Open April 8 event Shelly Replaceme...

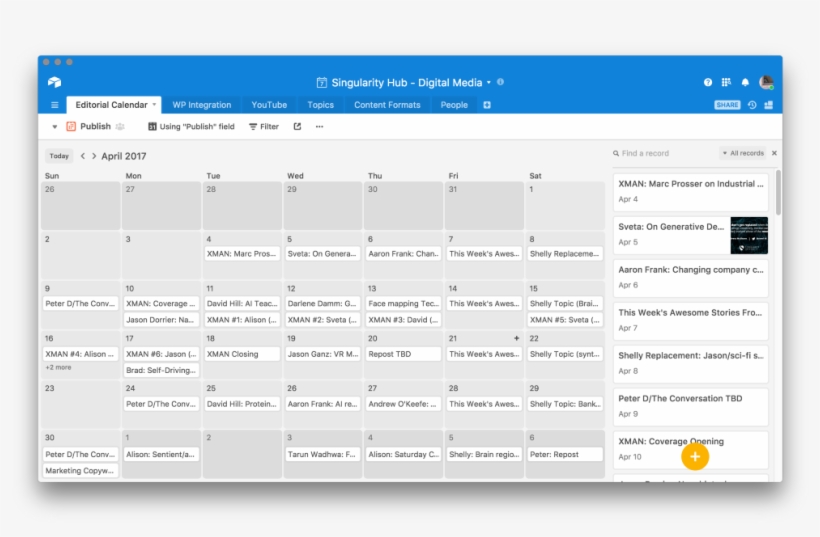[565, 254]
